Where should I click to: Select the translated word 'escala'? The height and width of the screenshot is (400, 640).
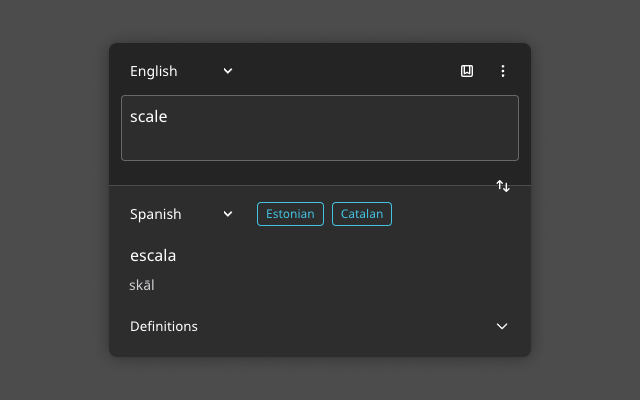[153, 255]
